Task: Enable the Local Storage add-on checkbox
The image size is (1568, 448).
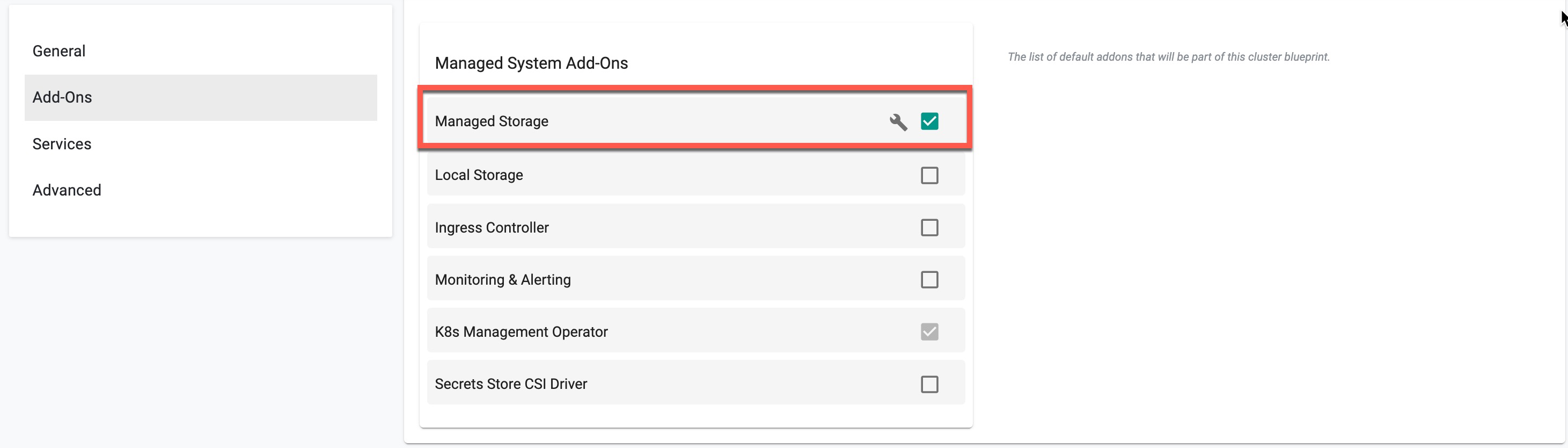Action: [x=929, y=176]
